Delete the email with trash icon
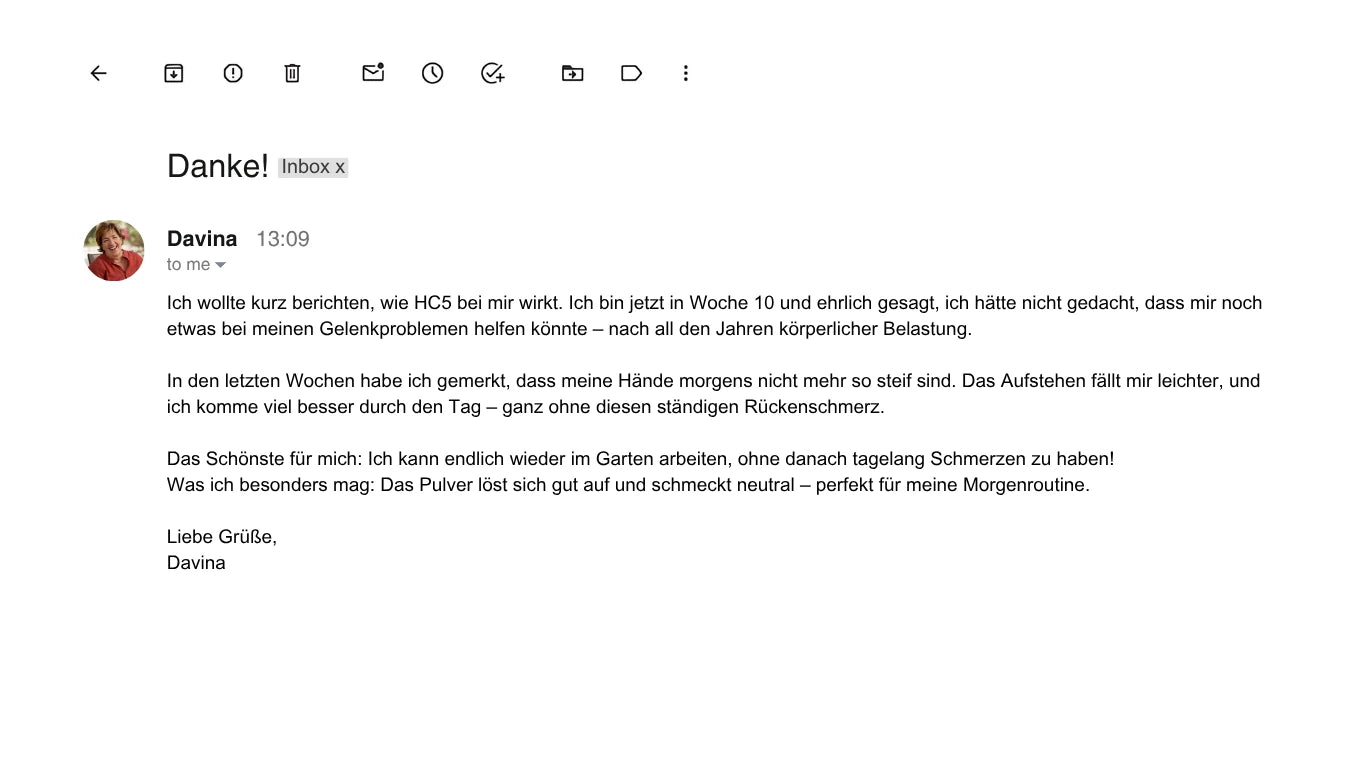This screenshot has width=1366, height=768. pos(292,73)
